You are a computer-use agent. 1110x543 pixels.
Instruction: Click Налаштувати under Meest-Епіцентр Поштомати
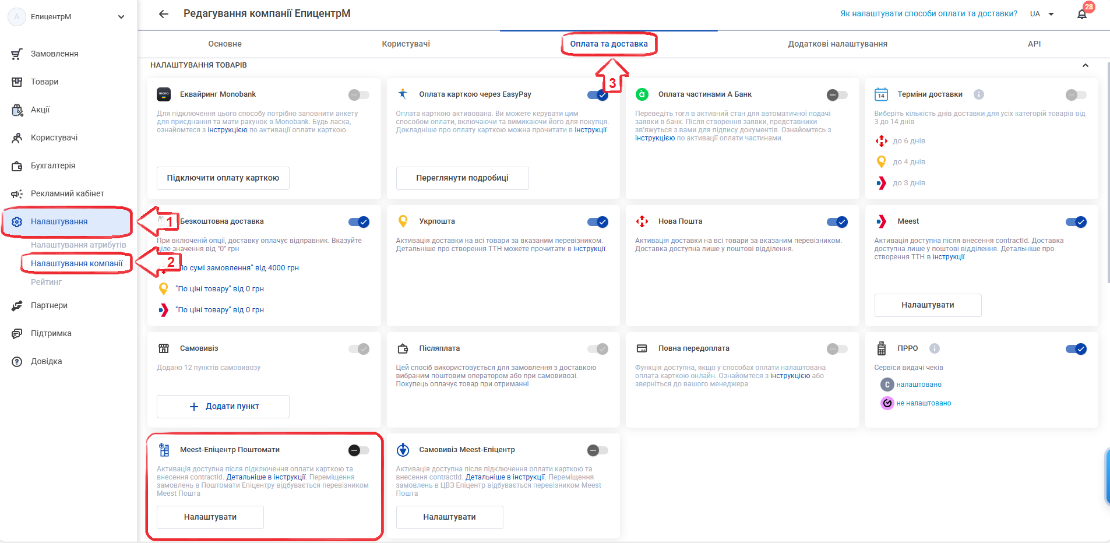tap(210, 518)
